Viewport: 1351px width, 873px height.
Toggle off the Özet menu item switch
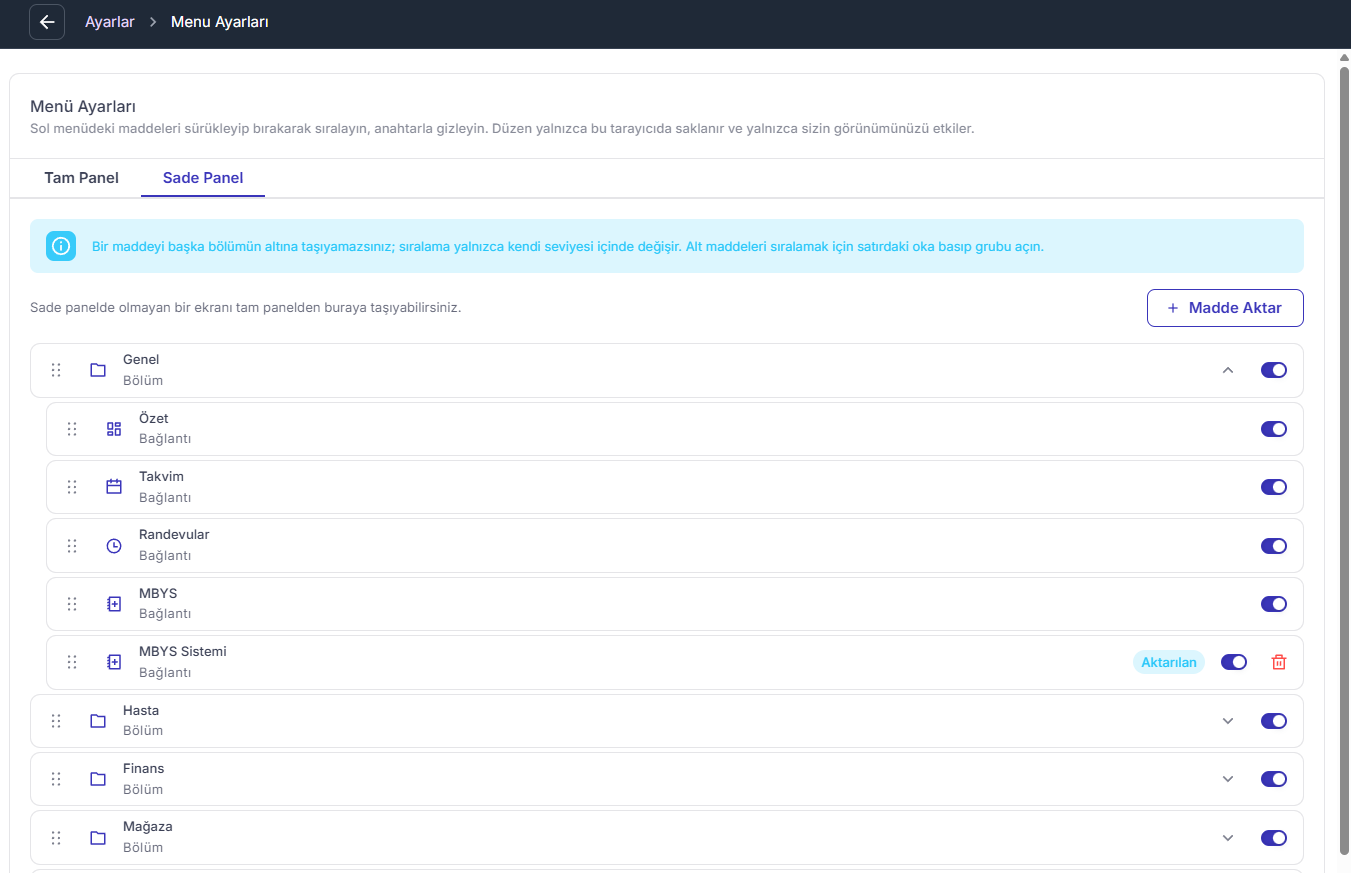coord(1274,429)
